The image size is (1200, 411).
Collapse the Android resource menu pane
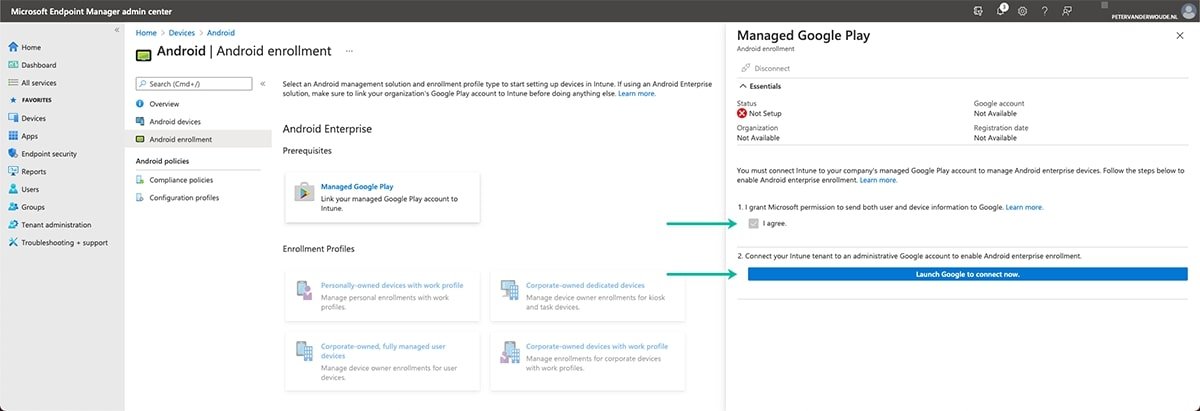263,84
